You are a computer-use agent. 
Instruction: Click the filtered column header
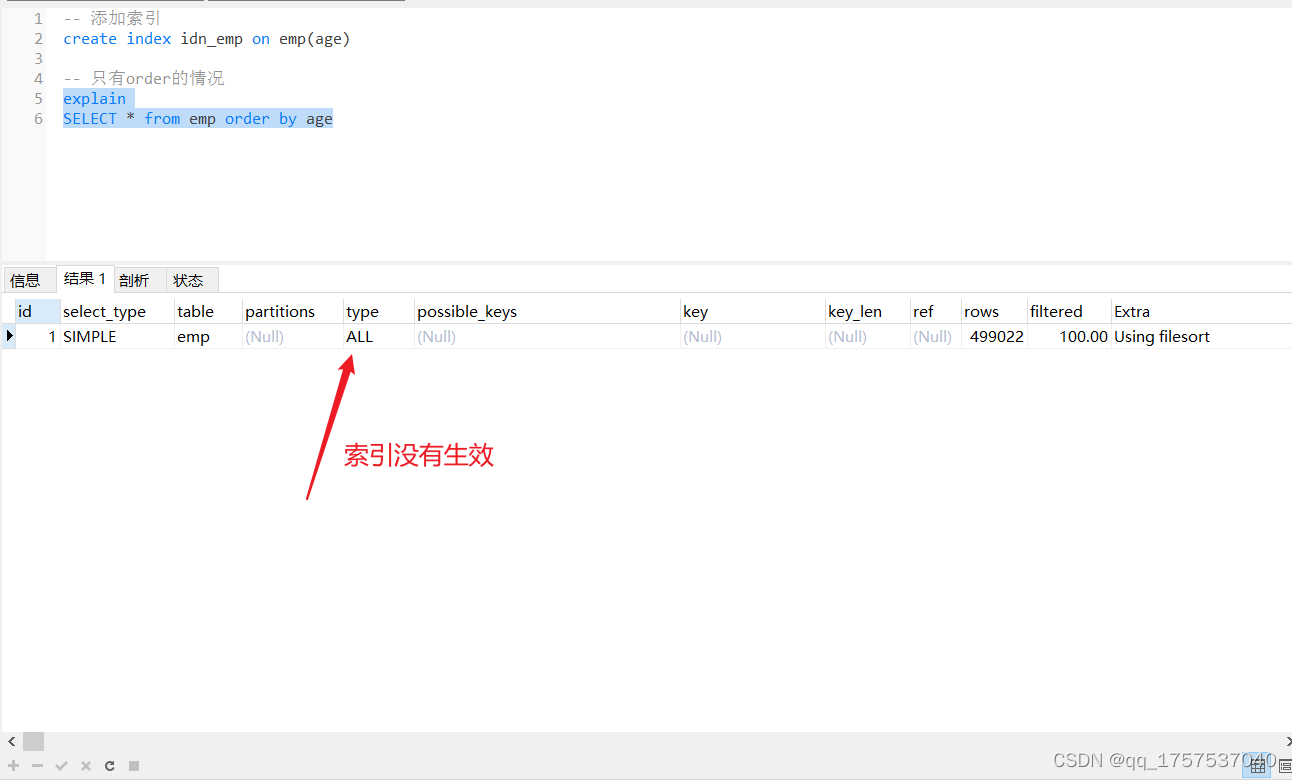pos(1069,311)
